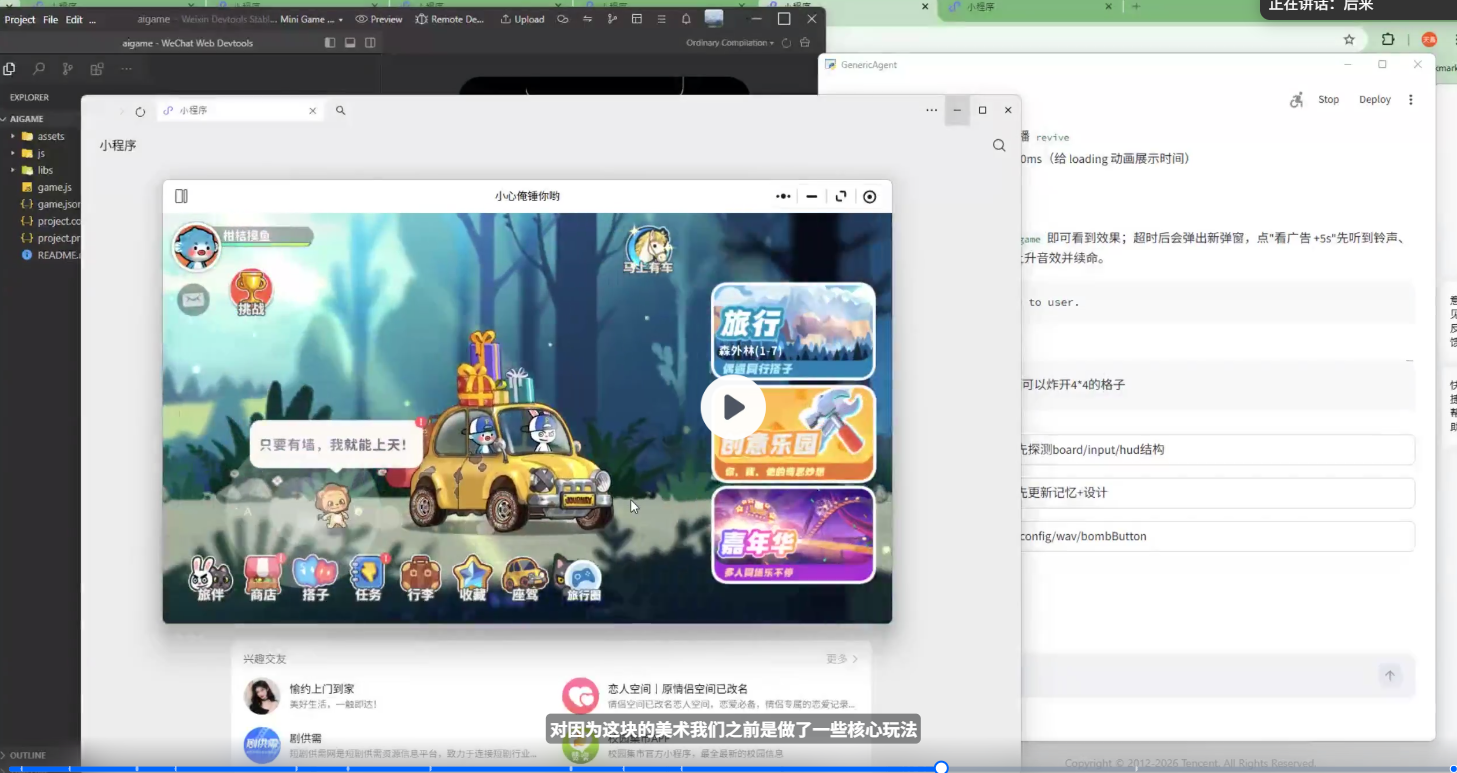Open the 旅行 travel card
This screenshot has width=1457, height=773.
pyautogui.click(x=793, y=331)
